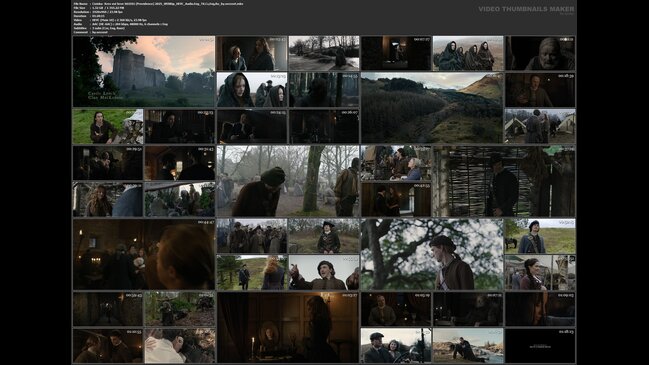Select the VIDEO THUMBNAILS MAKER watermark text
649x365 pixels.
[x=526, y=9]
